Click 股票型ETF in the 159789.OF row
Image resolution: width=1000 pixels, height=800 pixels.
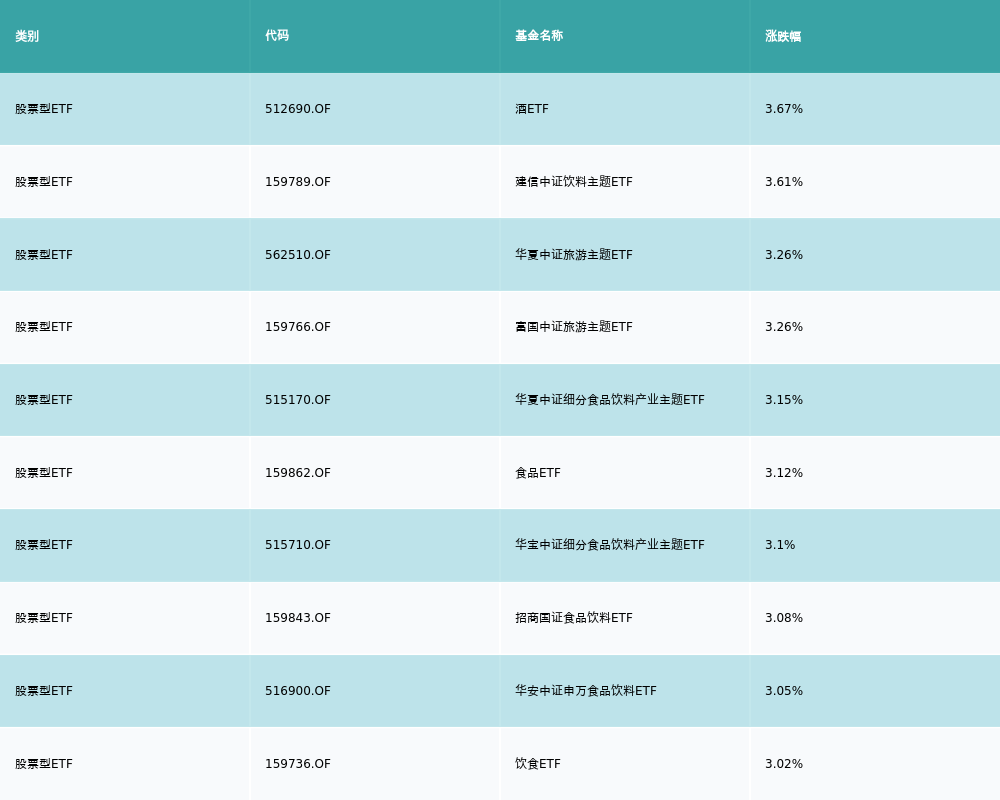[44, 182]
